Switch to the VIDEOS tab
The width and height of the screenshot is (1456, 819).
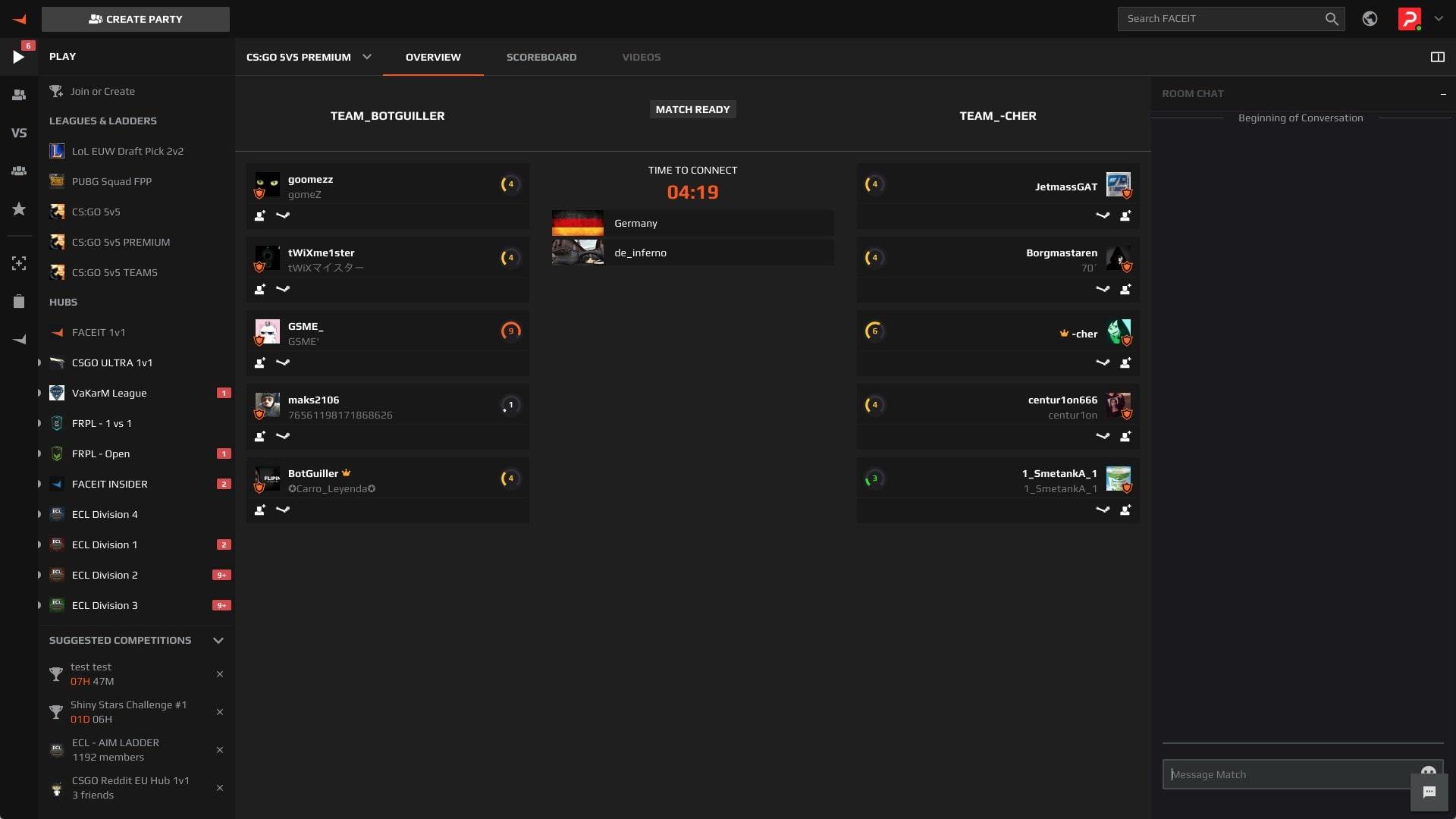(x=641, y=56)
